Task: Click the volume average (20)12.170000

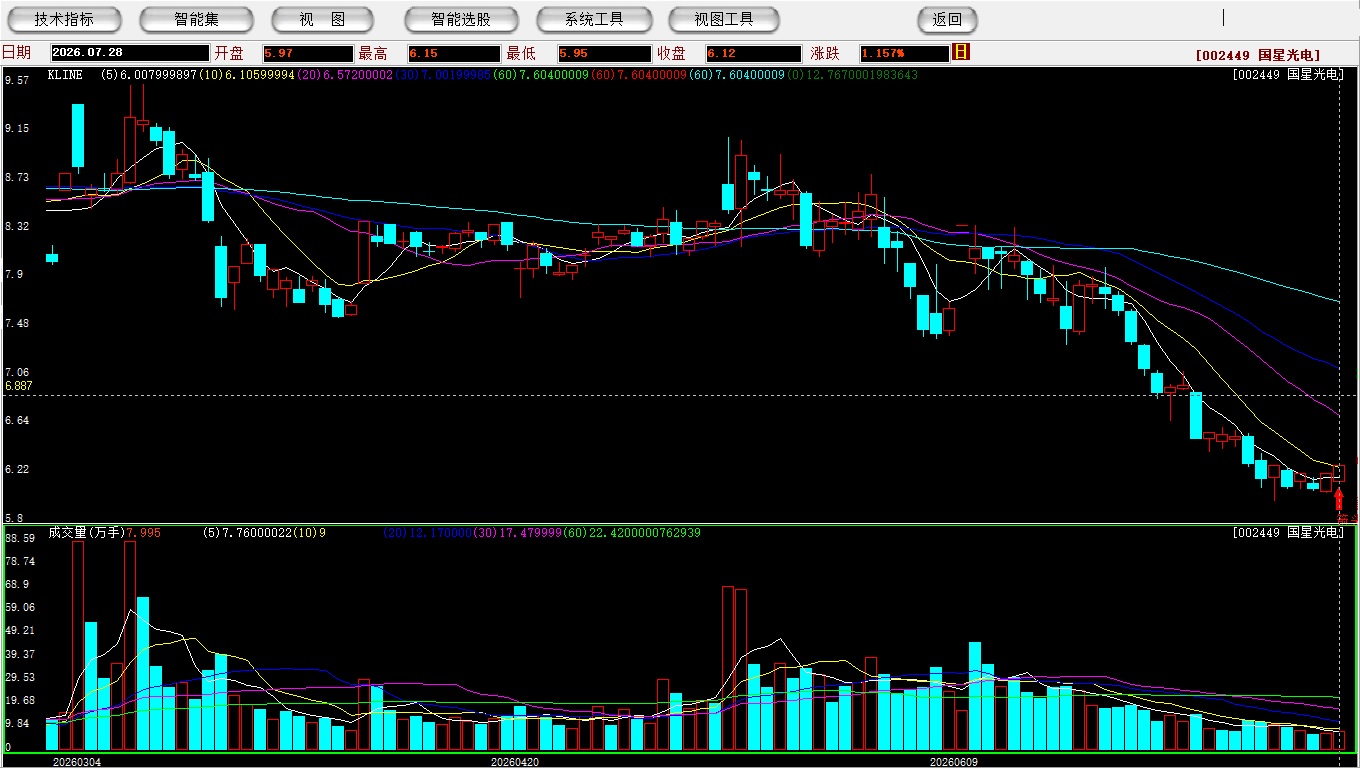Action: coord(426,533)
